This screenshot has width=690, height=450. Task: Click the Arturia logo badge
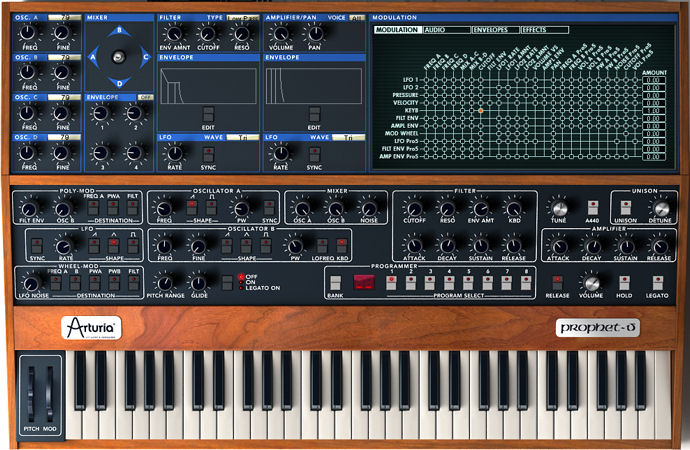tap(92, 328)
